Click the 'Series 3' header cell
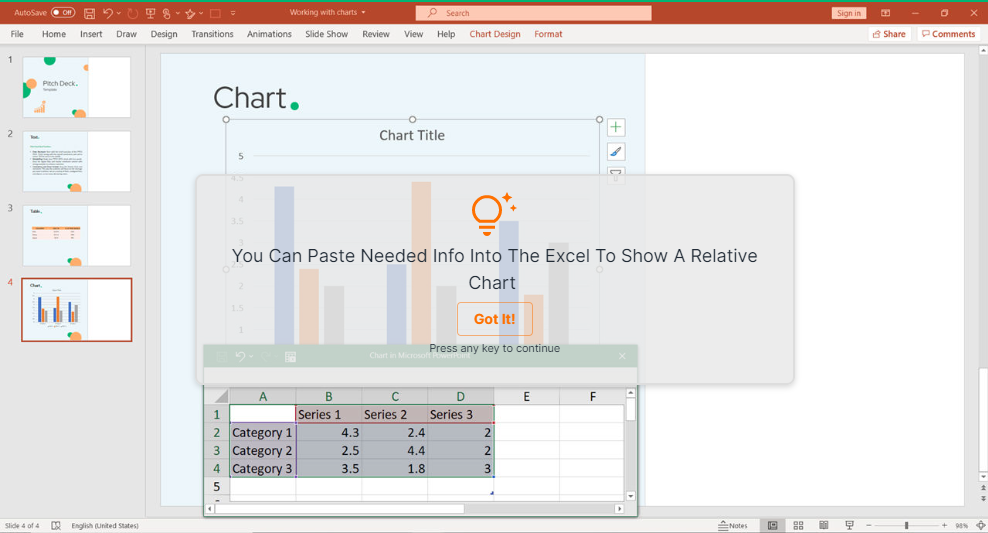988x533 pixels. pyautogui.click(x=461, y=415)
